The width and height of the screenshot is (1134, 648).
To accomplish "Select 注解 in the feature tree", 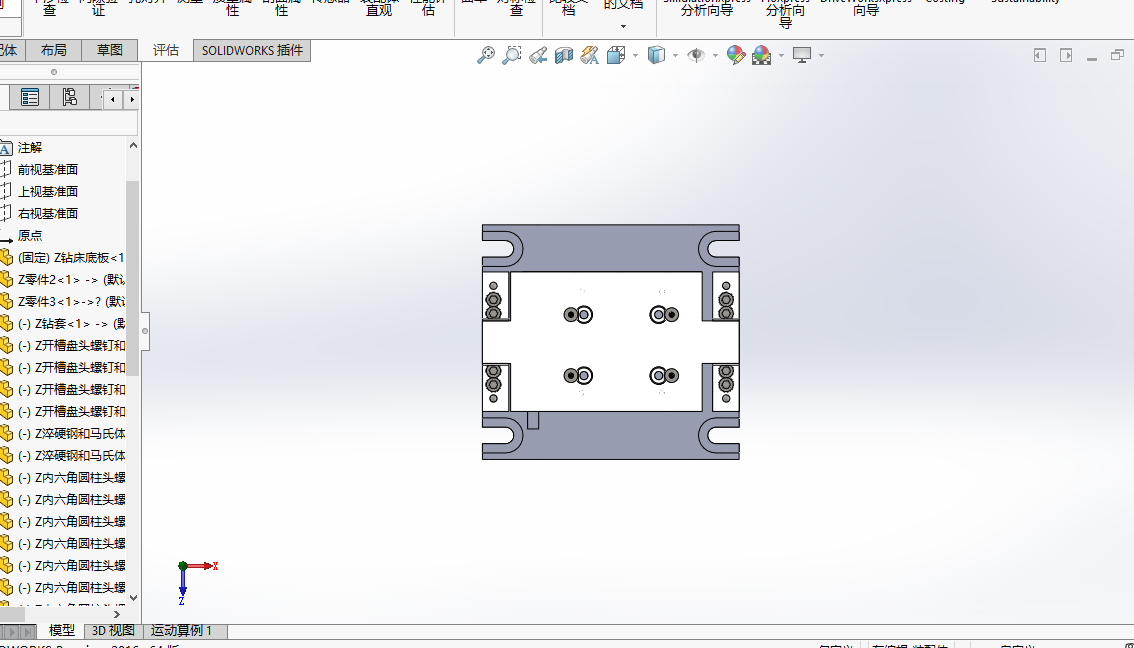I will (30, 148).
